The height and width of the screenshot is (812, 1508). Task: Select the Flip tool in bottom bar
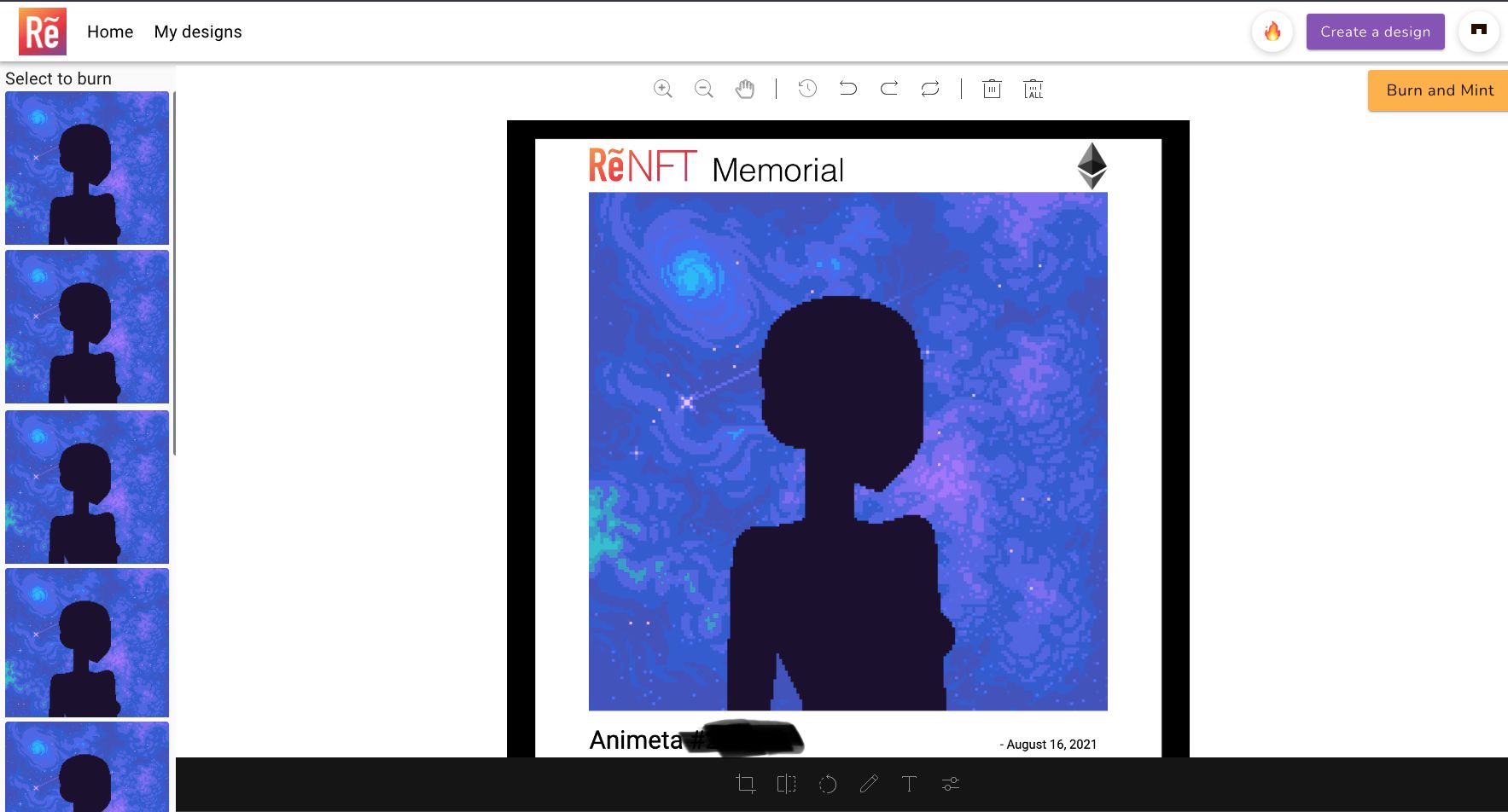(787, 784)
